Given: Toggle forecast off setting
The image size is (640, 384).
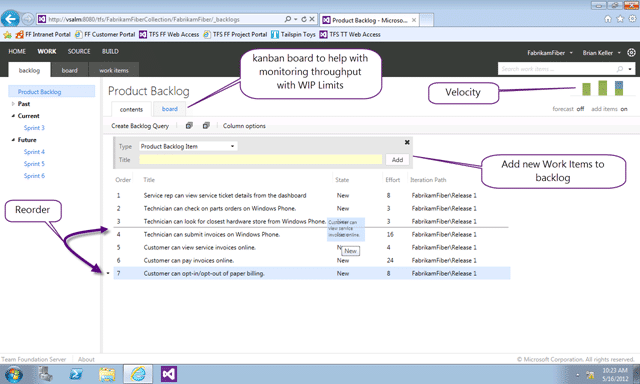Looking at the screenshot, I should 568,109.
